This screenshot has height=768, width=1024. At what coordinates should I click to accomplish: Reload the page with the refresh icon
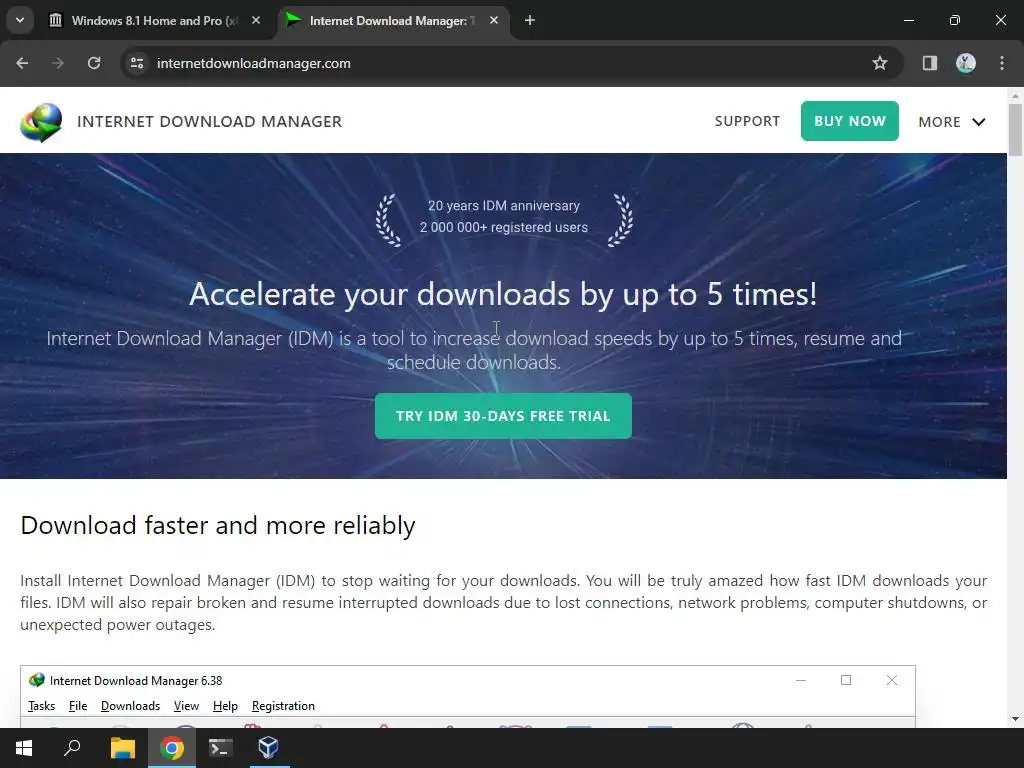coord(94,63)
